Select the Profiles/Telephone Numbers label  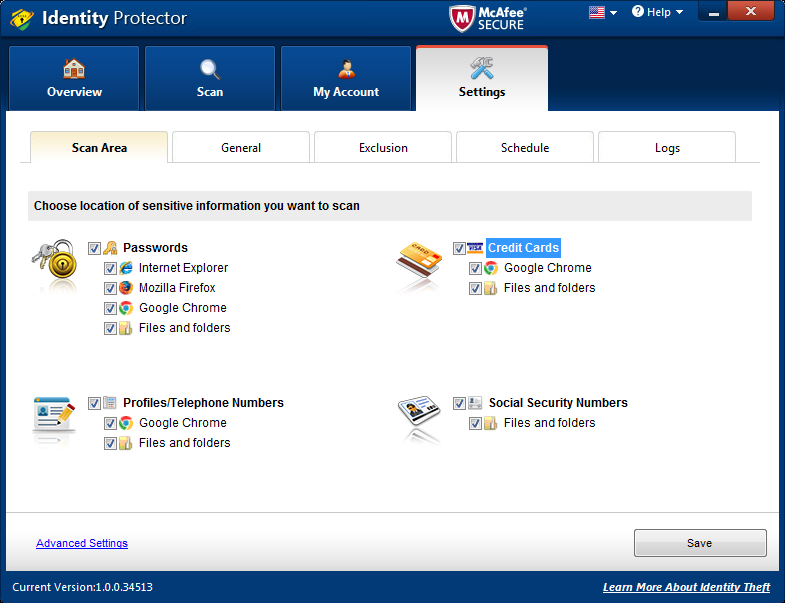[x=203, y=403]
